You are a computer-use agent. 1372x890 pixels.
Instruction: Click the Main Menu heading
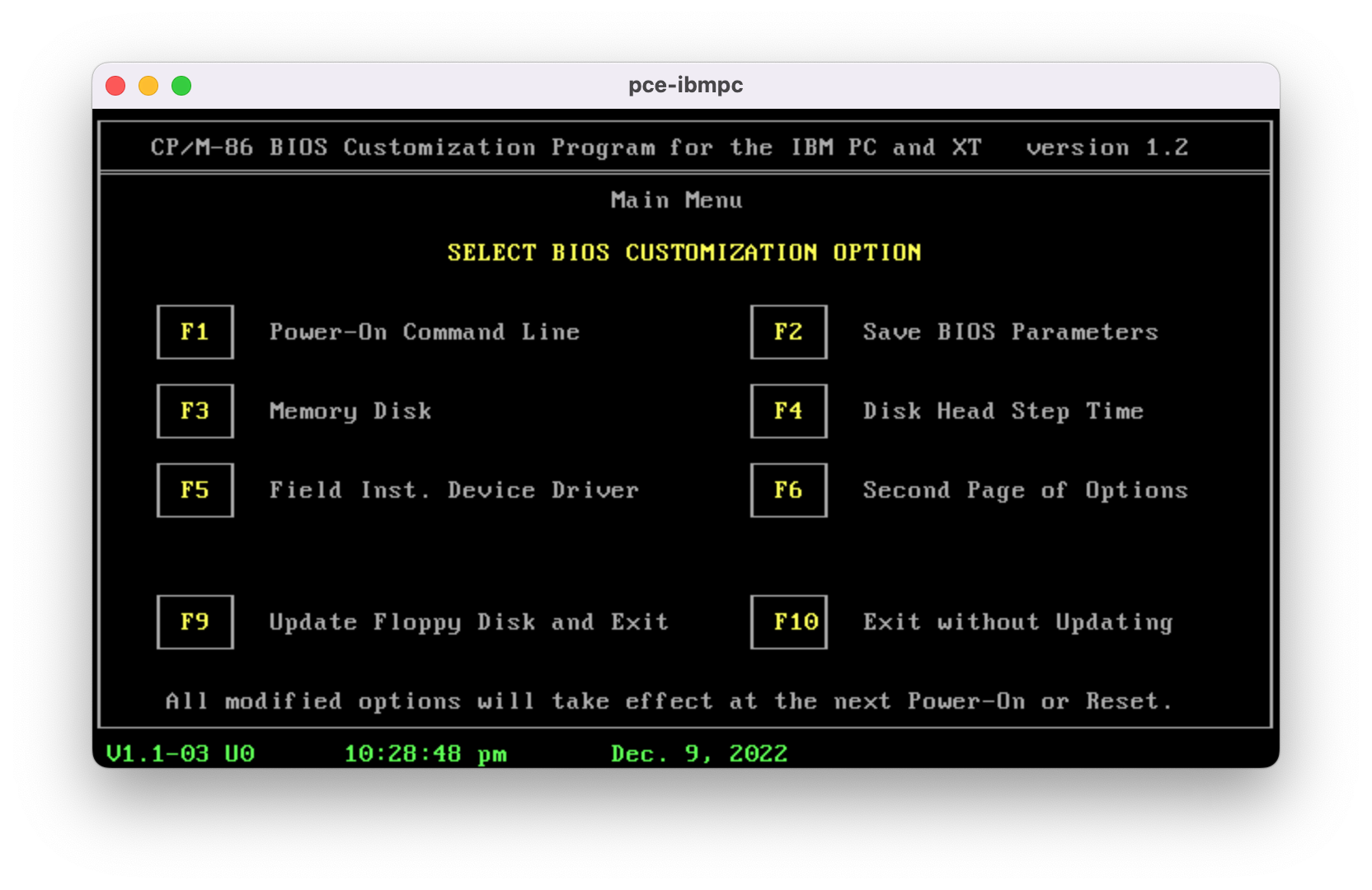coord(677,200)
